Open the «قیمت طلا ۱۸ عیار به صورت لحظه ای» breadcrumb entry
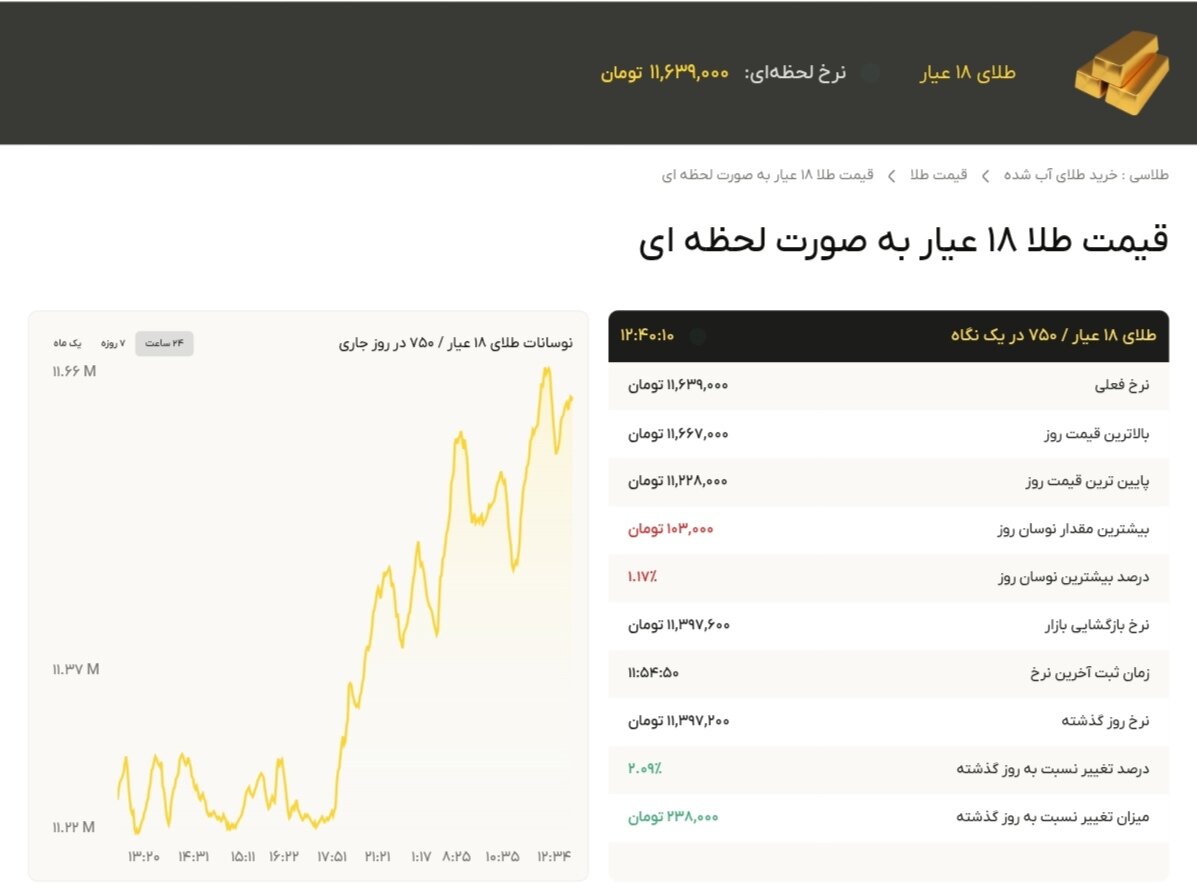The height and width of the screenshot is (894, 1197). tap(770, 174)
